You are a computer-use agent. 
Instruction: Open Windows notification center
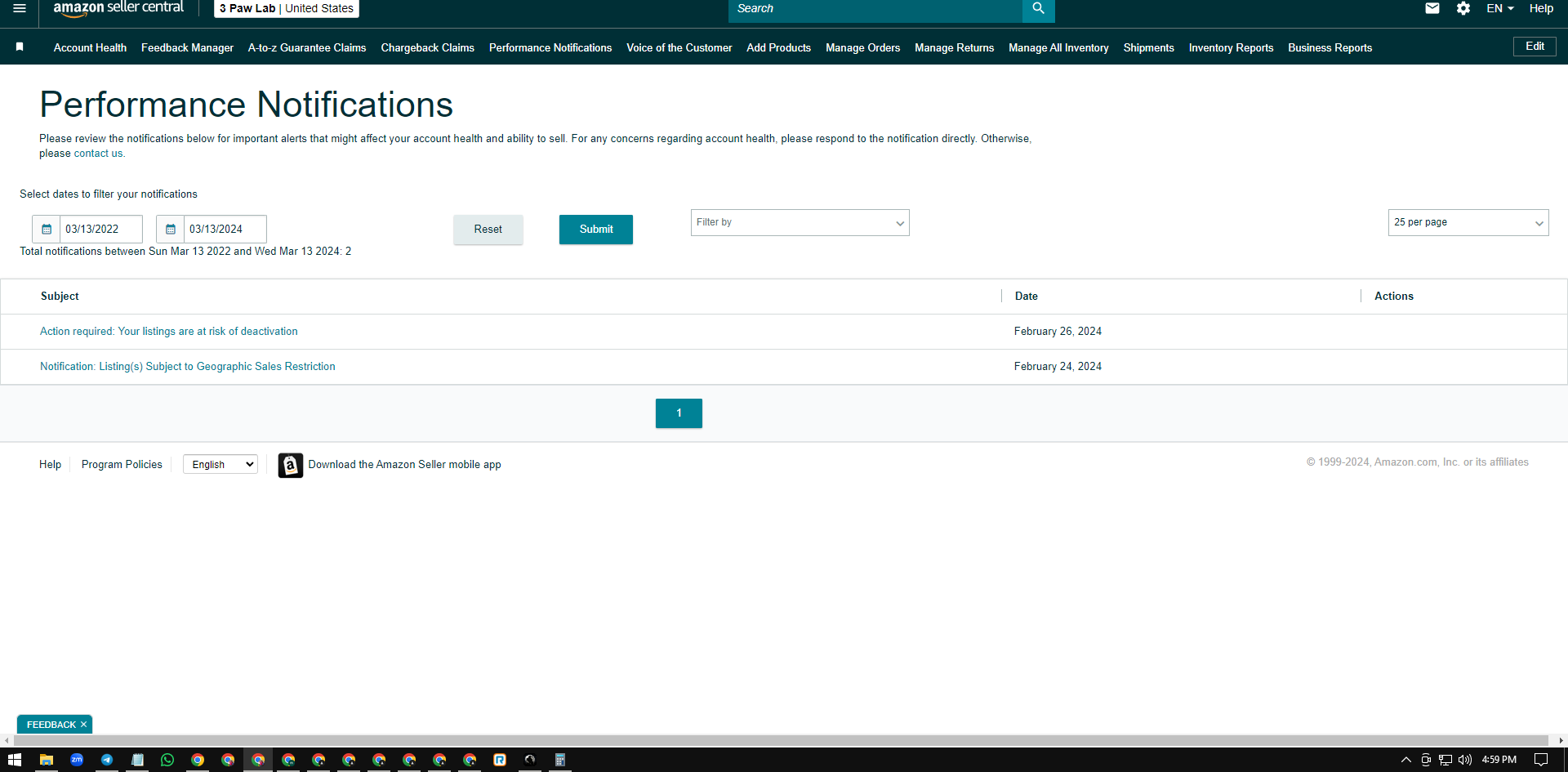pyautogui.click(x=1541, y=760)
